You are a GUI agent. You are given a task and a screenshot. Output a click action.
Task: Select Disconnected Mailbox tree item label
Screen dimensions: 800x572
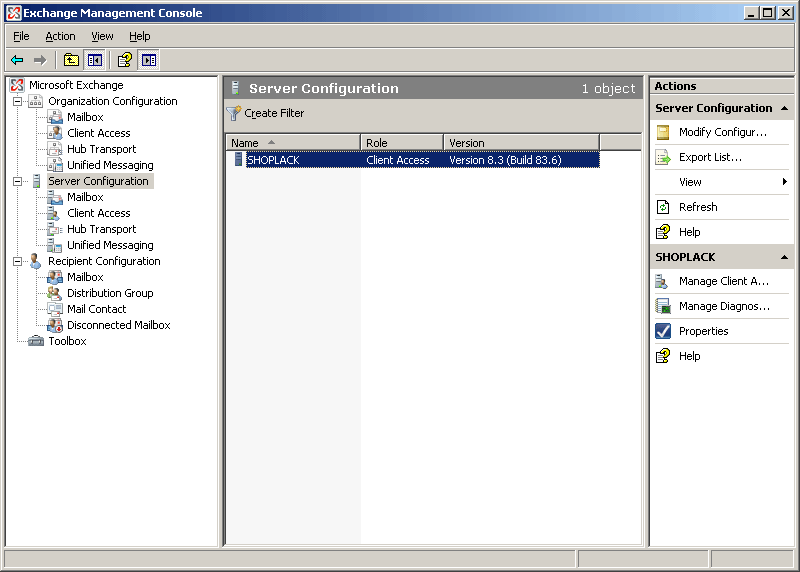click(x=119, y=325)
